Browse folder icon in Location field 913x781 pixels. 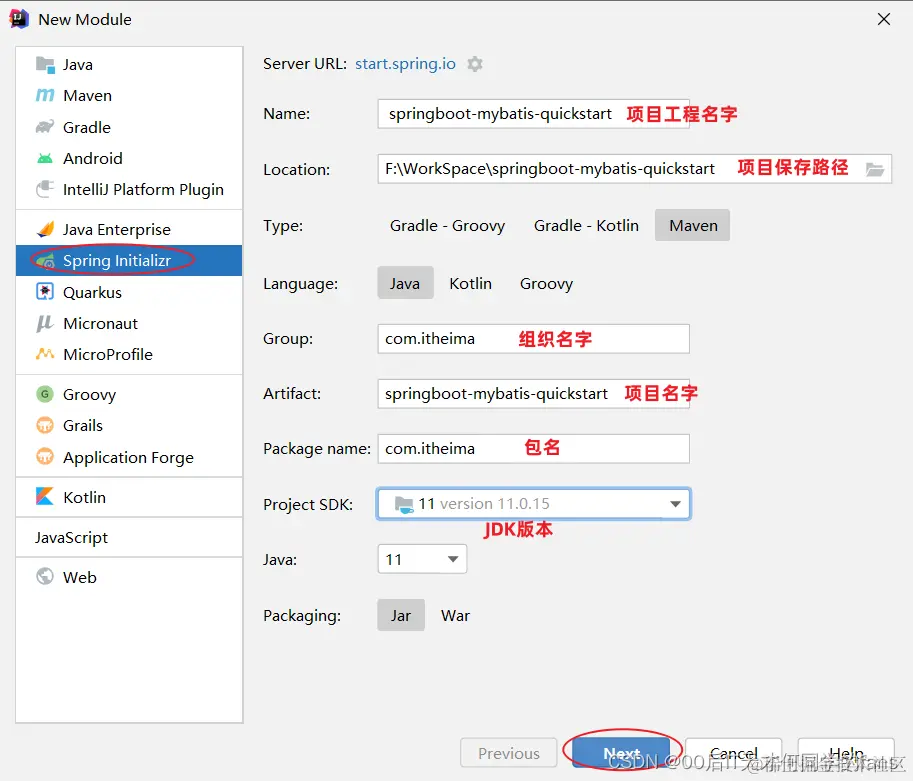(875, 169)
